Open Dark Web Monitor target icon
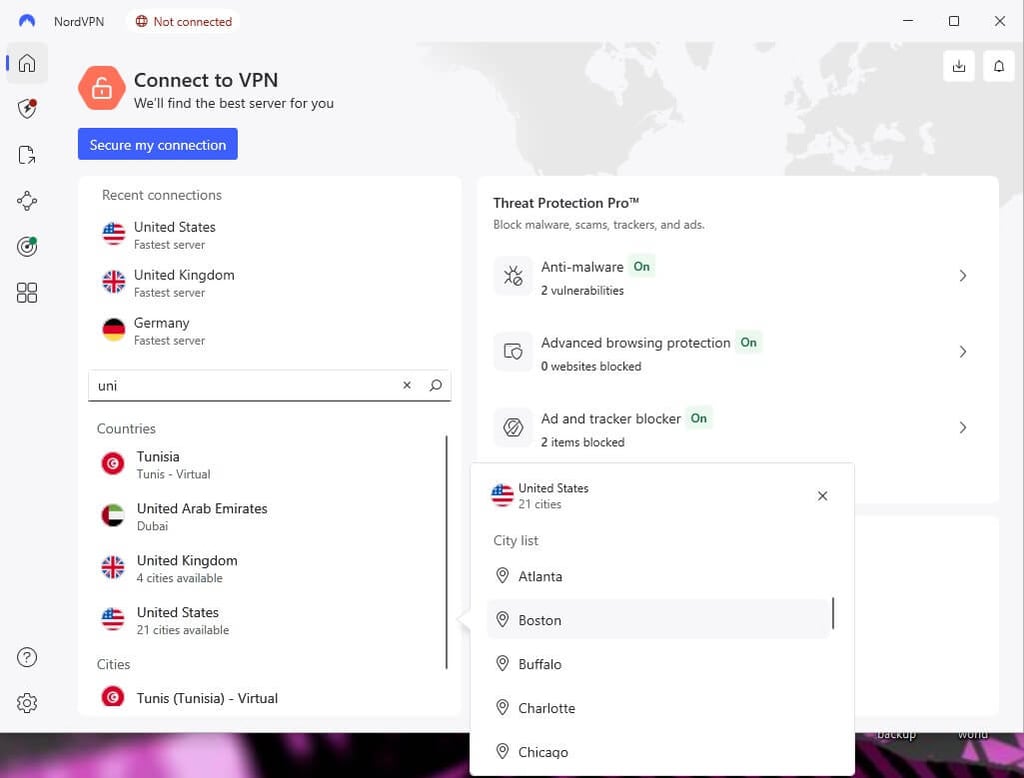 (27, 246)
